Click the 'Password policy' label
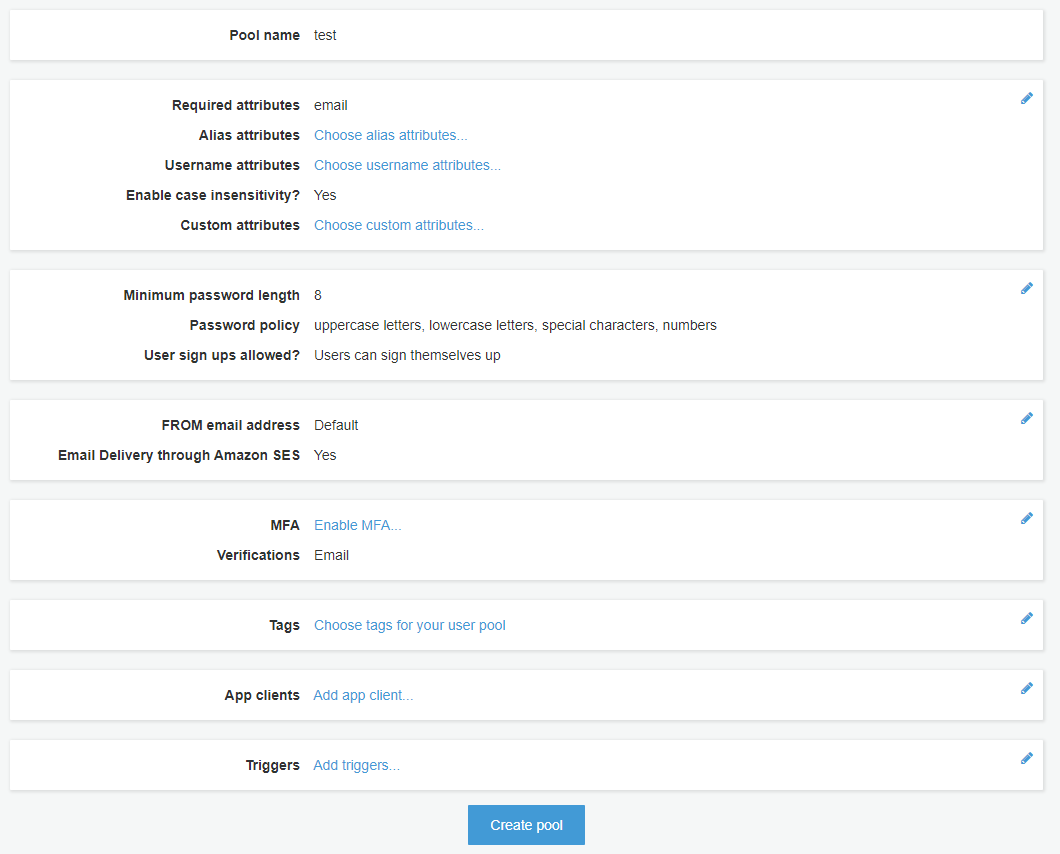The height and width of the screenshot is (854, 1060). point(245,325)
